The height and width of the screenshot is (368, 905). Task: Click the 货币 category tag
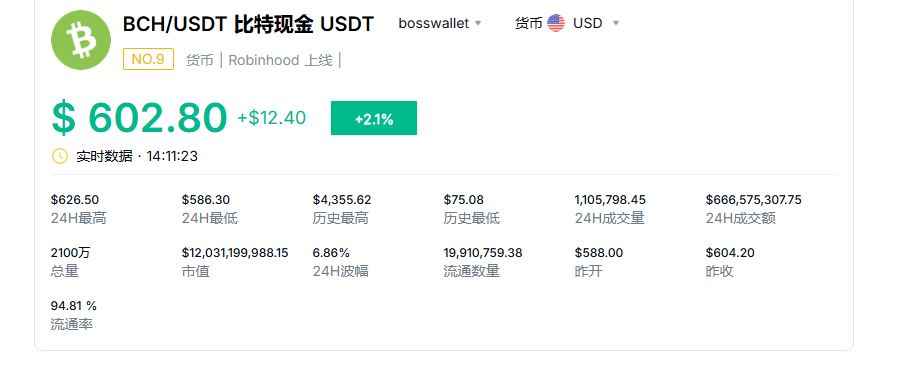(x=200, y=60)
